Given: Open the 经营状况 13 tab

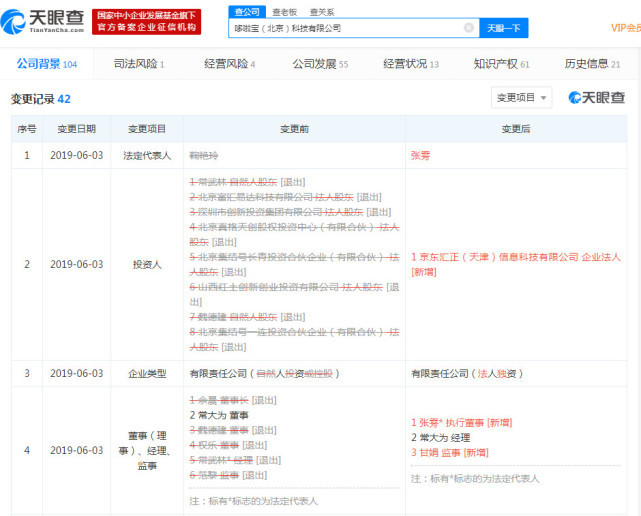Looking at the screenshot, I should coord(411,64).
